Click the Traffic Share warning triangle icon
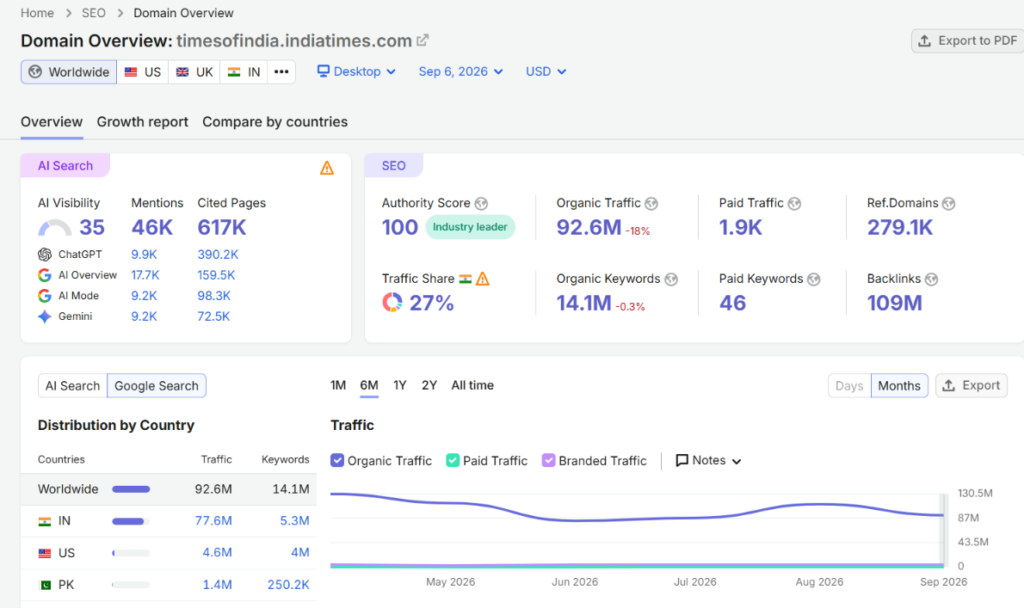This screenshot has height=608, width=1024. click(x=483, y=279)
